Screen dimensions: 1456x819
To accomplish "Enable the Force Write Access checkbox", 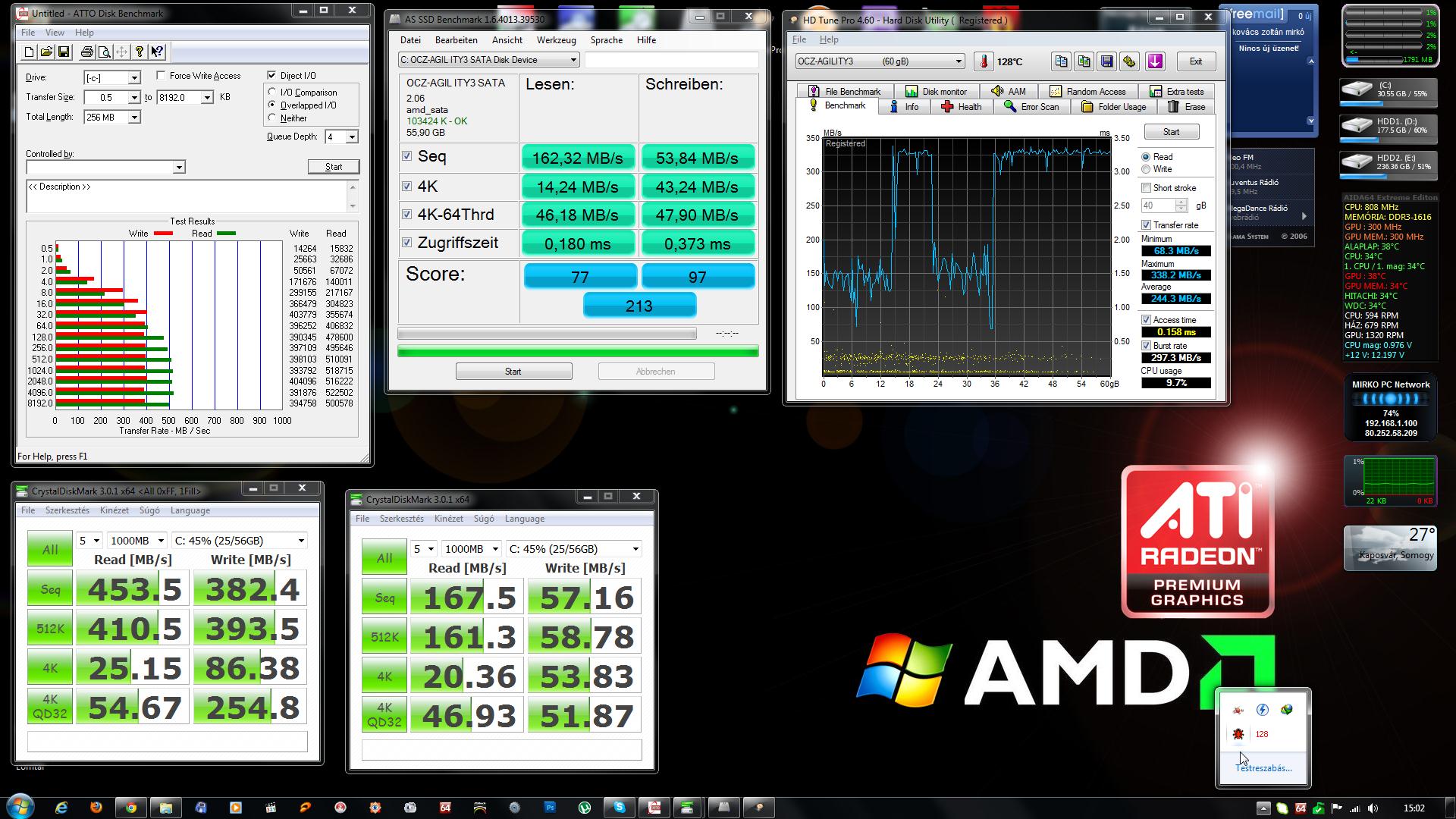I will pos(161,76).
